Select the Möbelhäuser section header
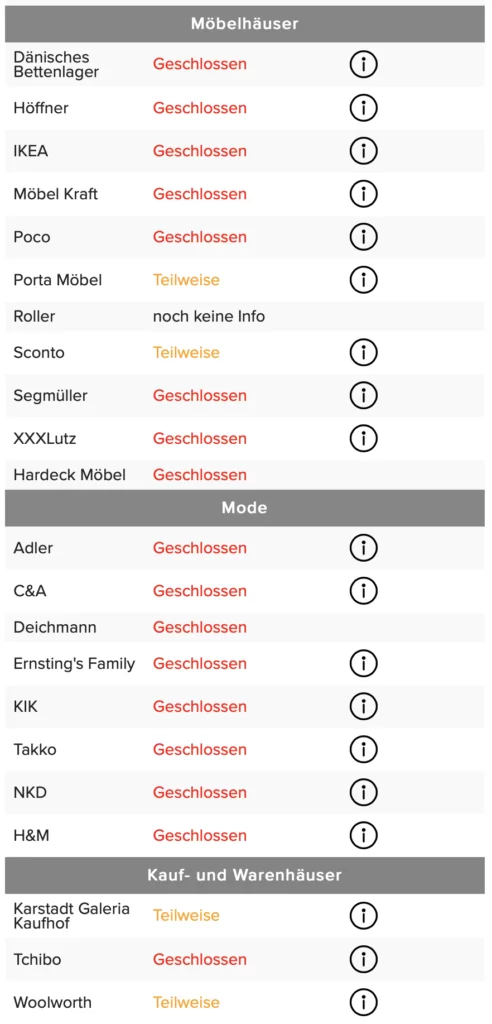Viewport: 492px width, 1024px height. tap(245, 24)
